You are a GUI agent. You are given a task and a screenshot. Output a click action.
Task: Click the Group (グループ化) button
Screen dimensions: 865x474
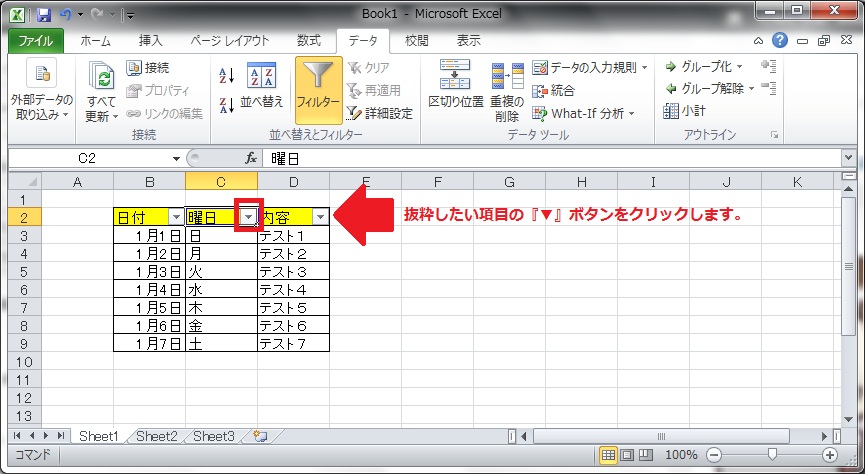pyautogui.click(x=704, y=67)
